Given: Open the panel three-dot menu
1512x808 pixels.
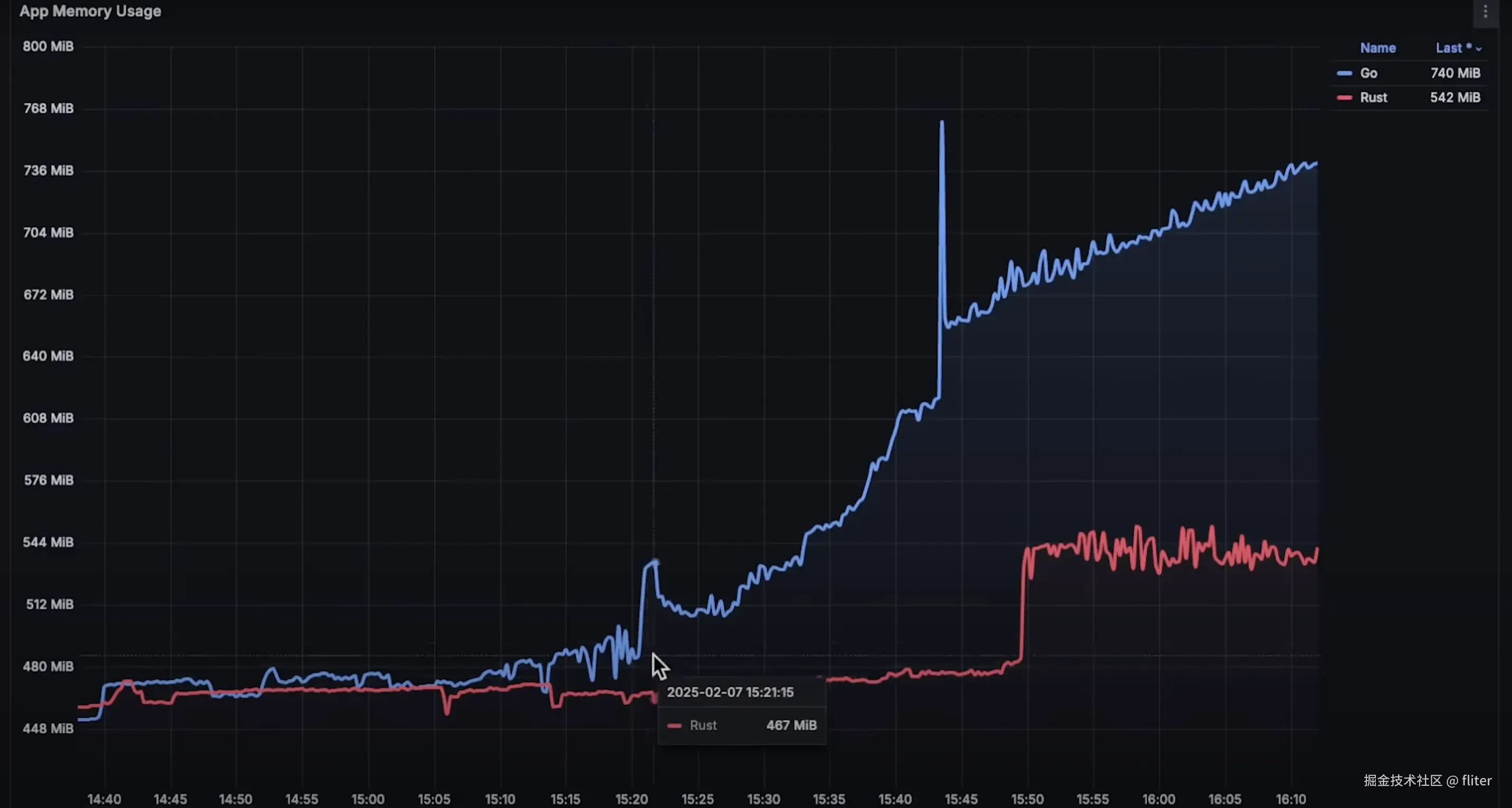Looking at the screenshot, I should (x=1486, y=11).
